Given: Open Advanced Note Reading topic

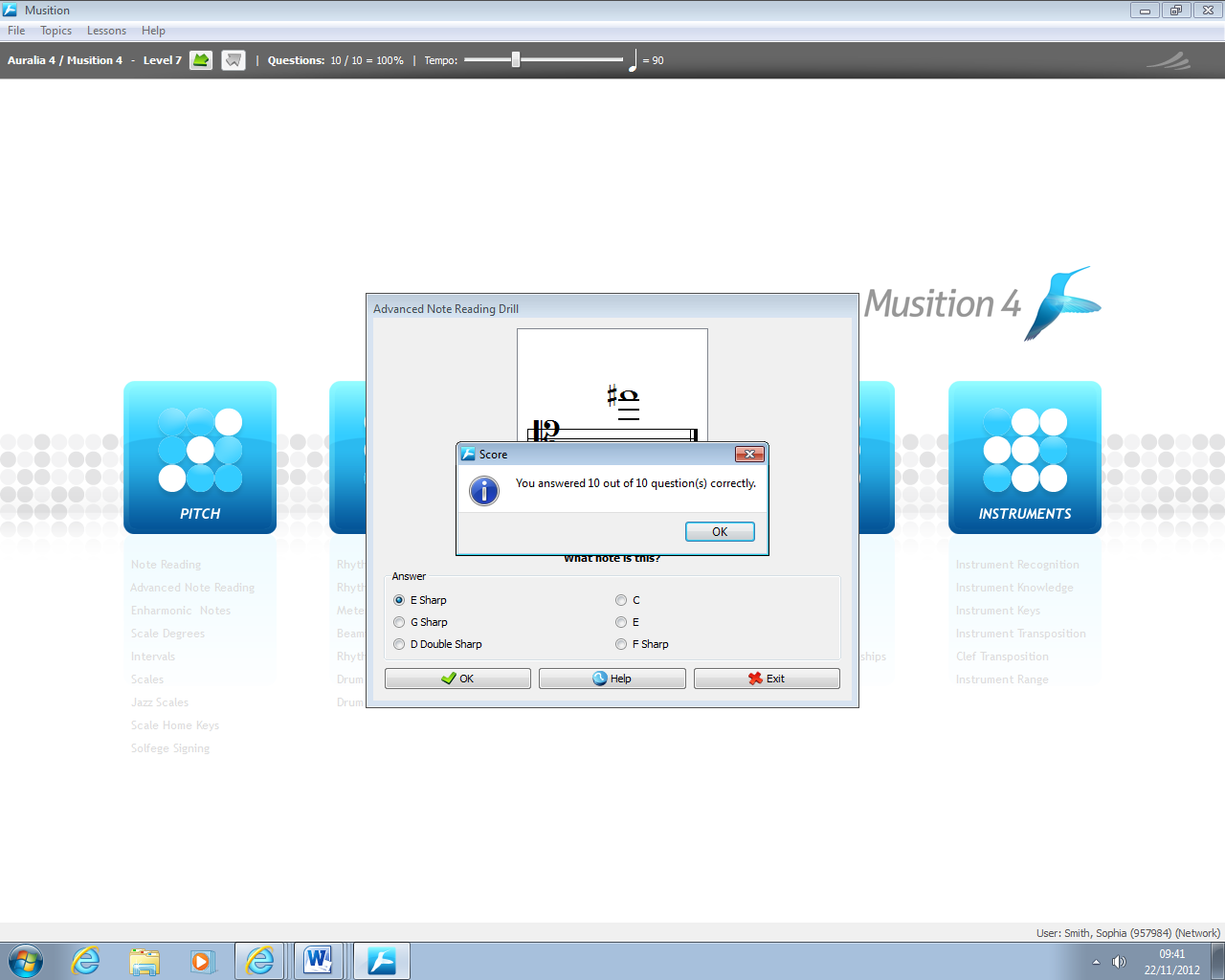Looking at the screenshot, I should 192,588.
